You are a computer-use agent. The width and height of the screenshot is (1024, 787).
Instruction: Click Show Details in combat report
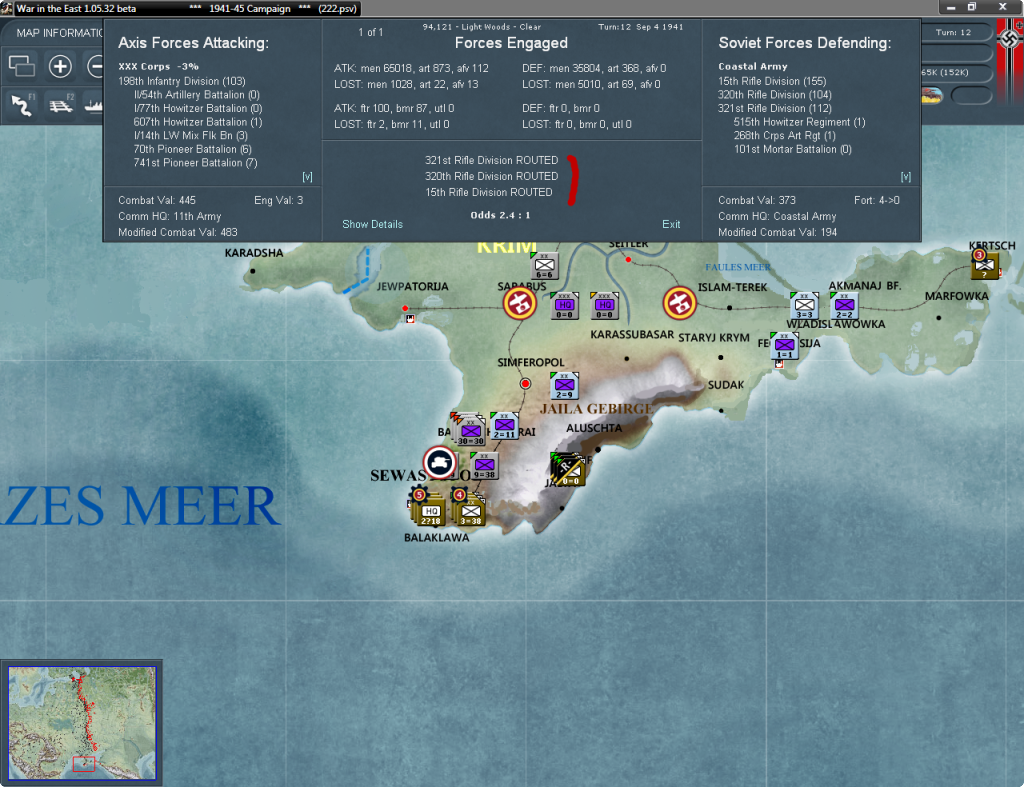[372, 224]
